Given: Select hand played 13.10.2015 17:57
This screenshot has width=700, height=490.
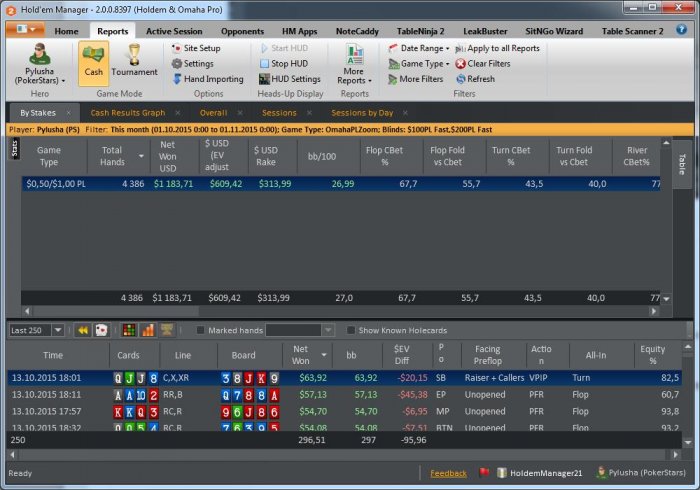Looking at the screenshot, I should pos(344,411).
